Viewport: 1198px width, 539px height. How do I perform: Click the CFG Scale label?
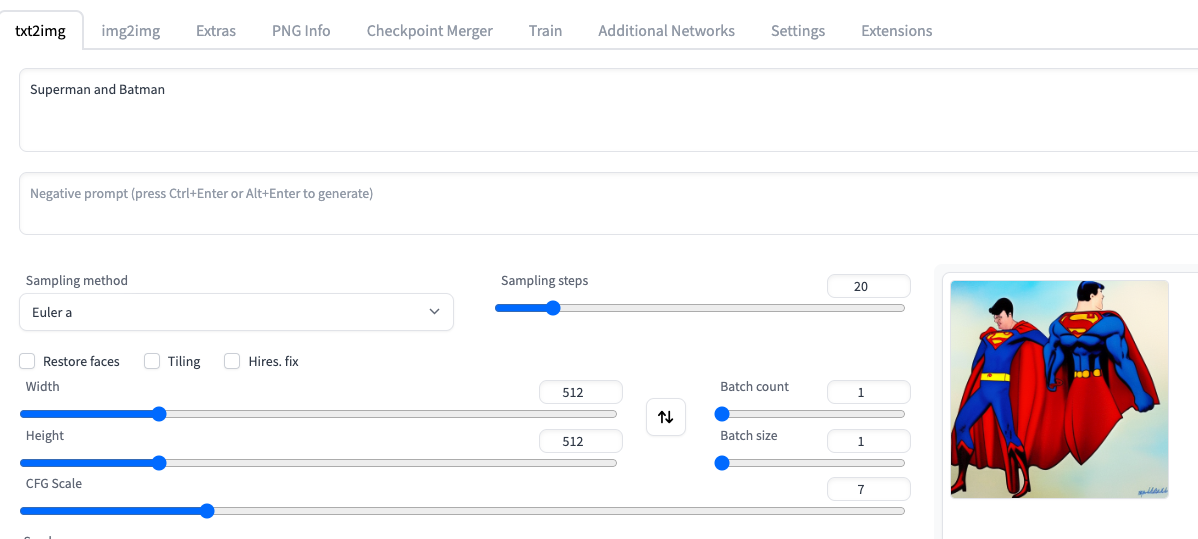tap(53, 483)
